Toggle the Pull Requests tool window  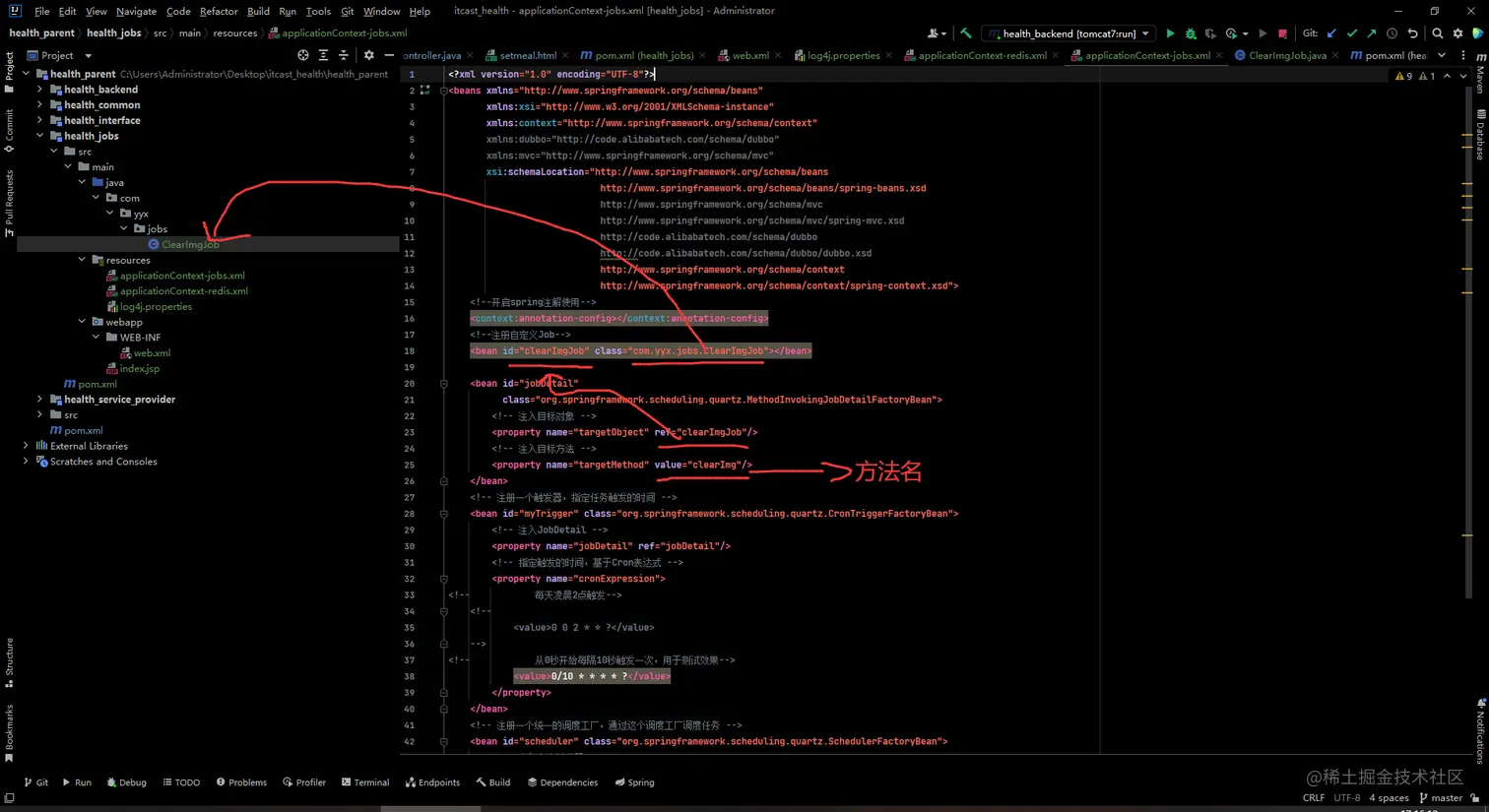click(x=9, y=203)
